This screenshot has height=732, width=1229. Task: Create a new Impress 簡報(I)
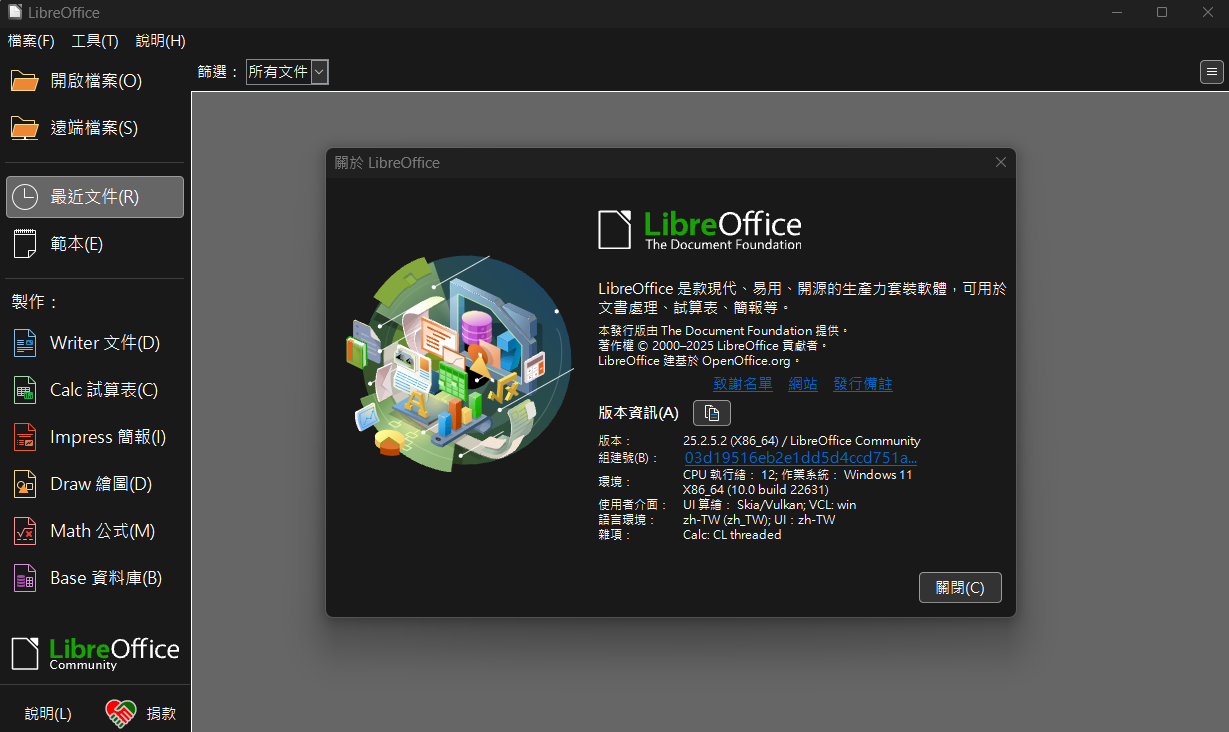click(x=95, y=437)
